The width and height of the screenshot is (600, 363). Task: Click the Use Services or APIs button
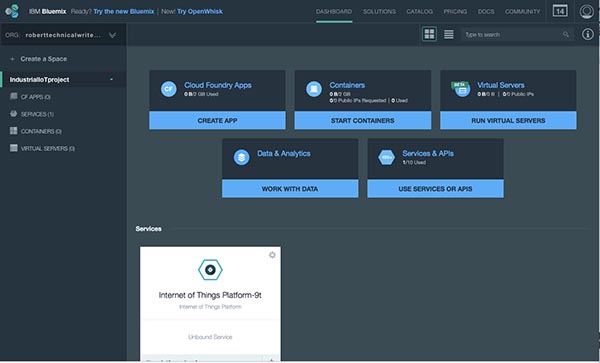[x=435, y=189]
